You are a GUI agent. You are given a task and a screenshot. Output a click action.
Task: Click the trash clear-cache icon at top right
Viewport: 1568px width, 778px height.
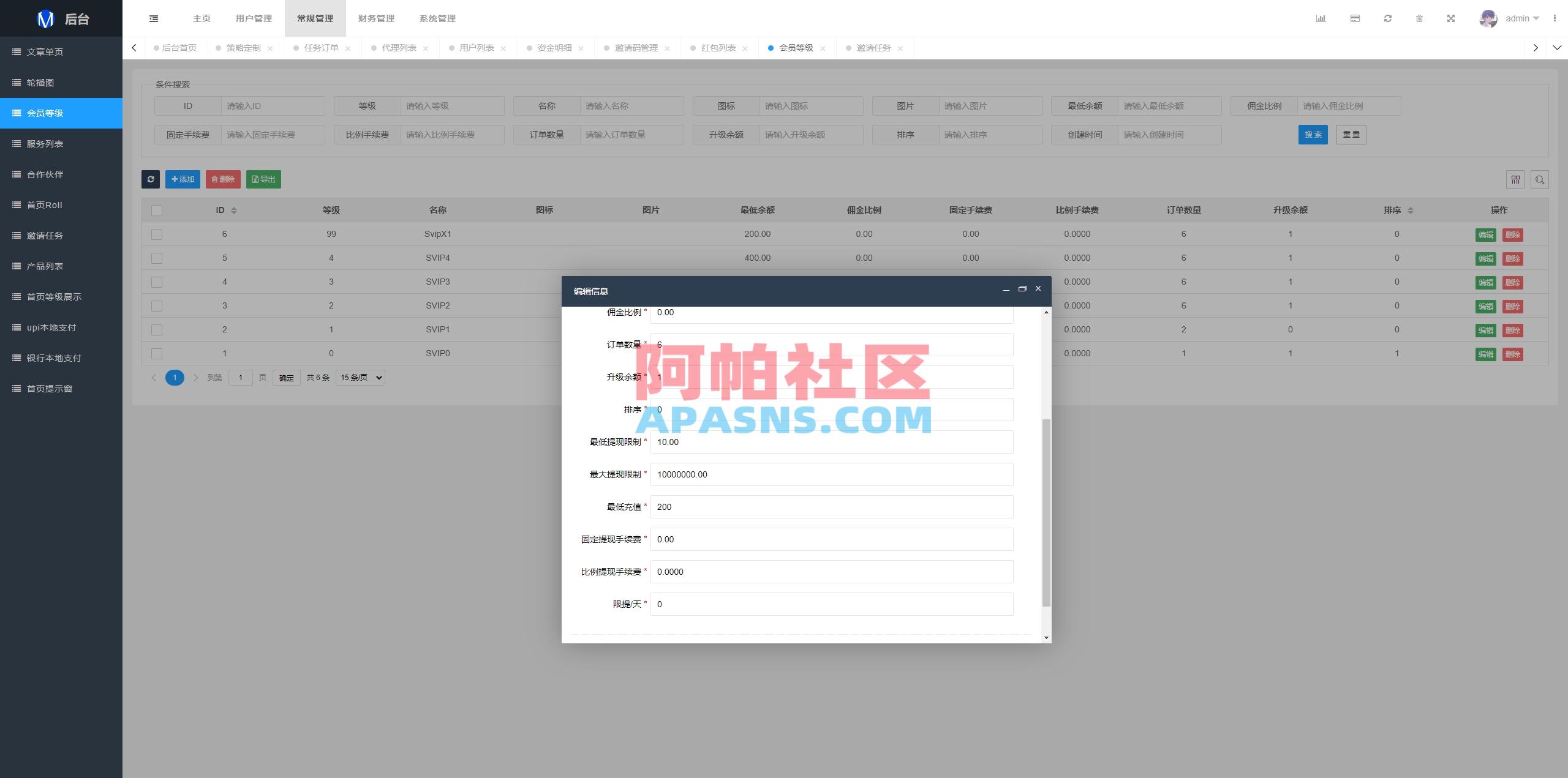pos(1420,18)
